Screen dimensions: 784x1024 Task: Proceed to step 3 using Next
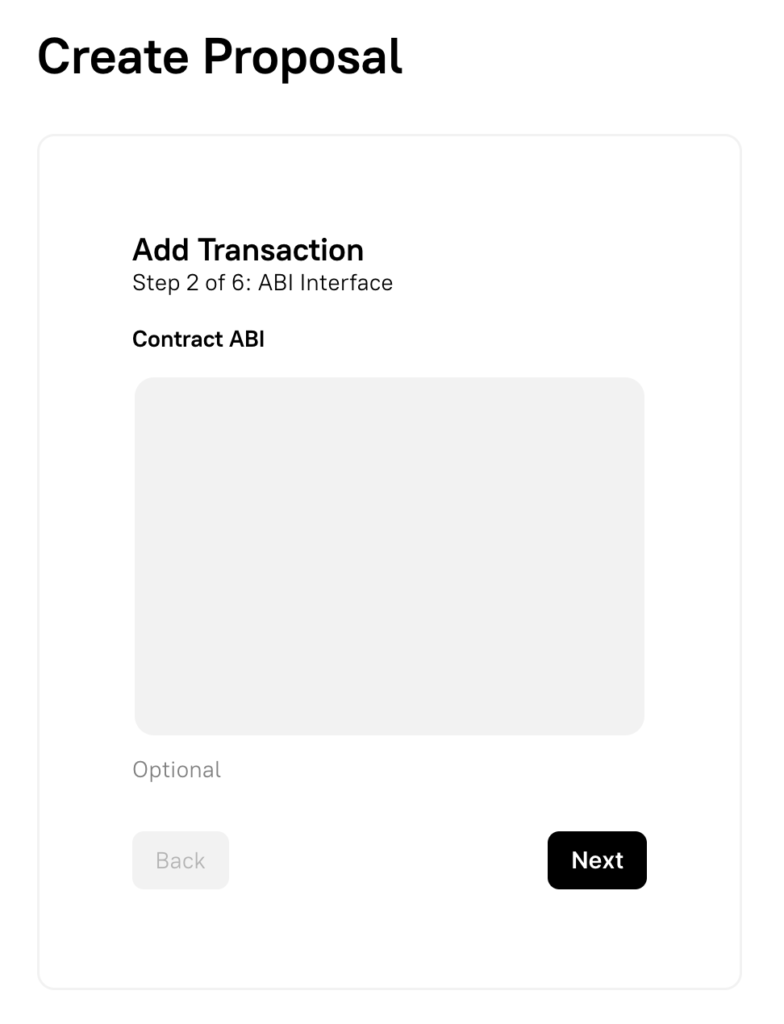[x=596, y=860]
